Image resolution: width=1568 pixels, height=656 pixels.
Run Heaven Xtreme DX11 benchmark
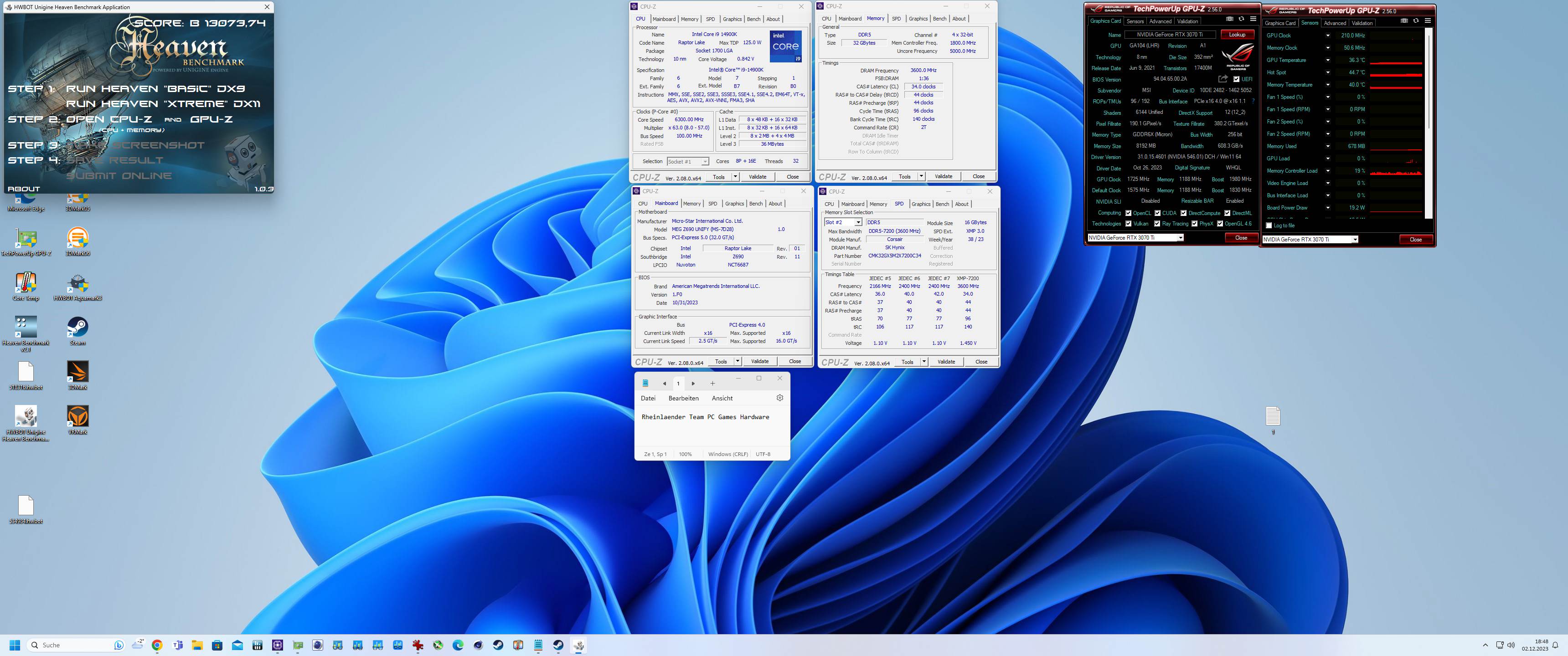pos(163,104)
